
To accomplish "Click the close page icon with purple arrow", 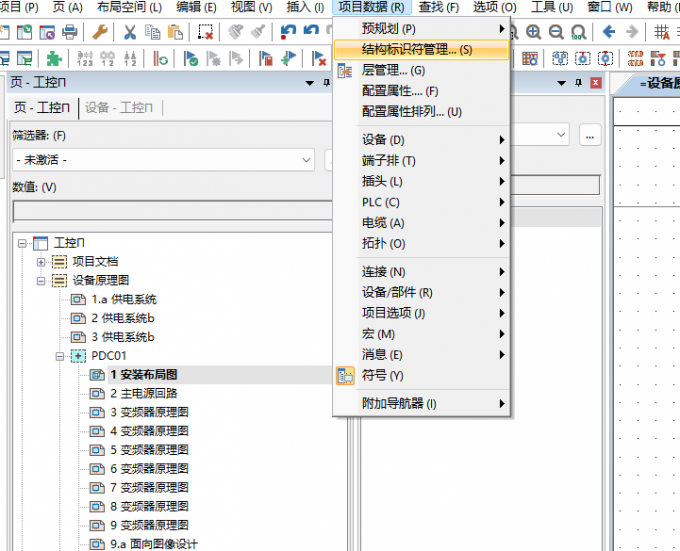I will [x=47, y=32].
